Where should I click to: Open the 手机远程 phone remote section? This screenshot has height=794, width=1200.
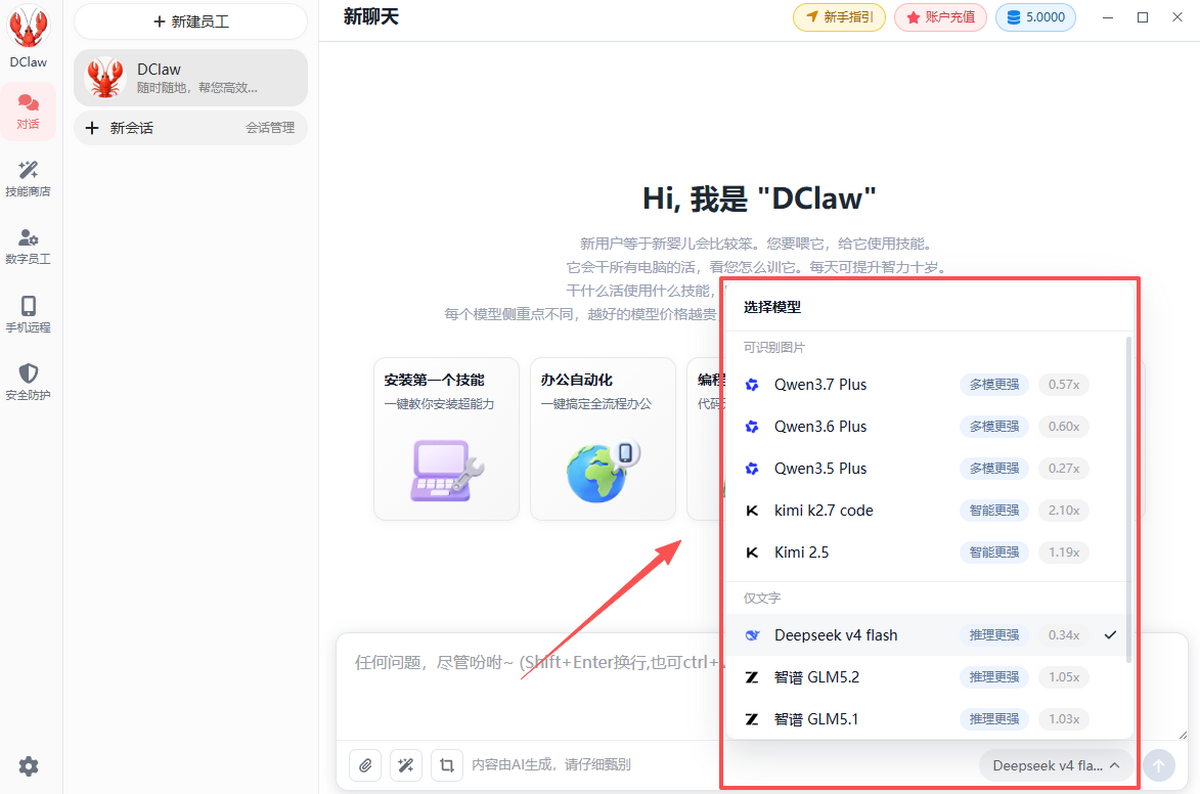tap(28, 314)
